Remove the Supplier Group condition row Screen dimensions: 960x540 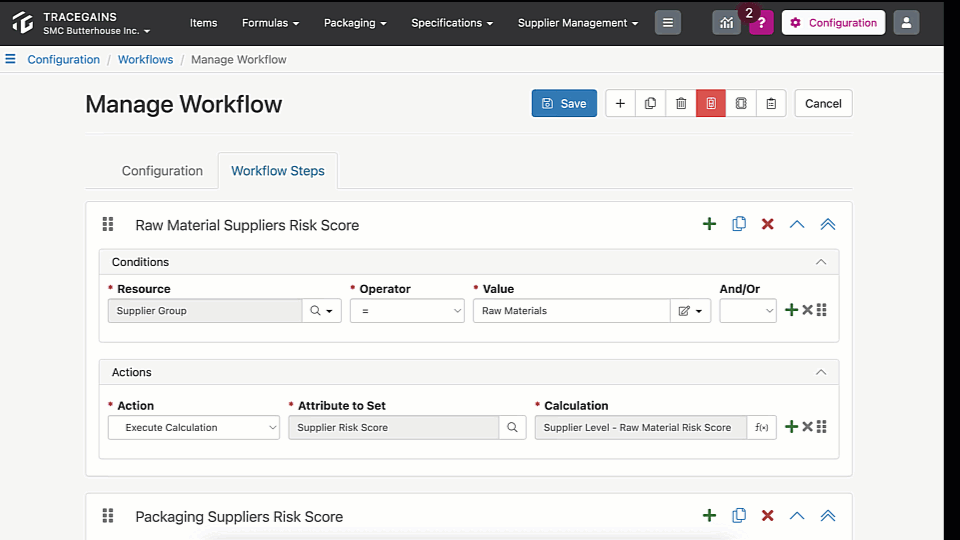(x=807, y=310)
